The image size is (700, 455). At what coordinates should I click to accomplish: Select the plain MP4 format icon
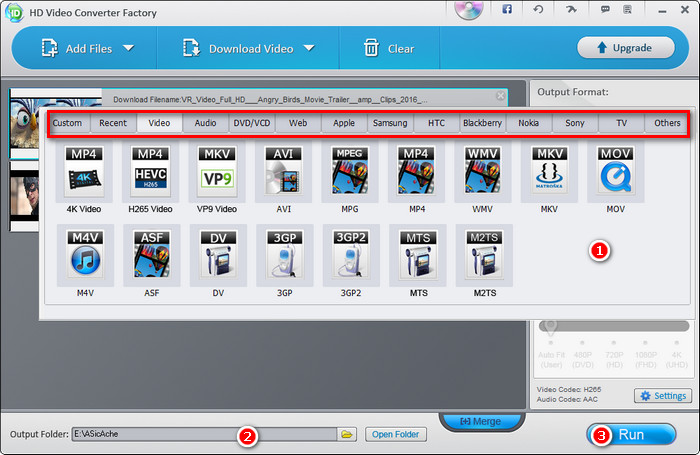click(x=417, y=173)
